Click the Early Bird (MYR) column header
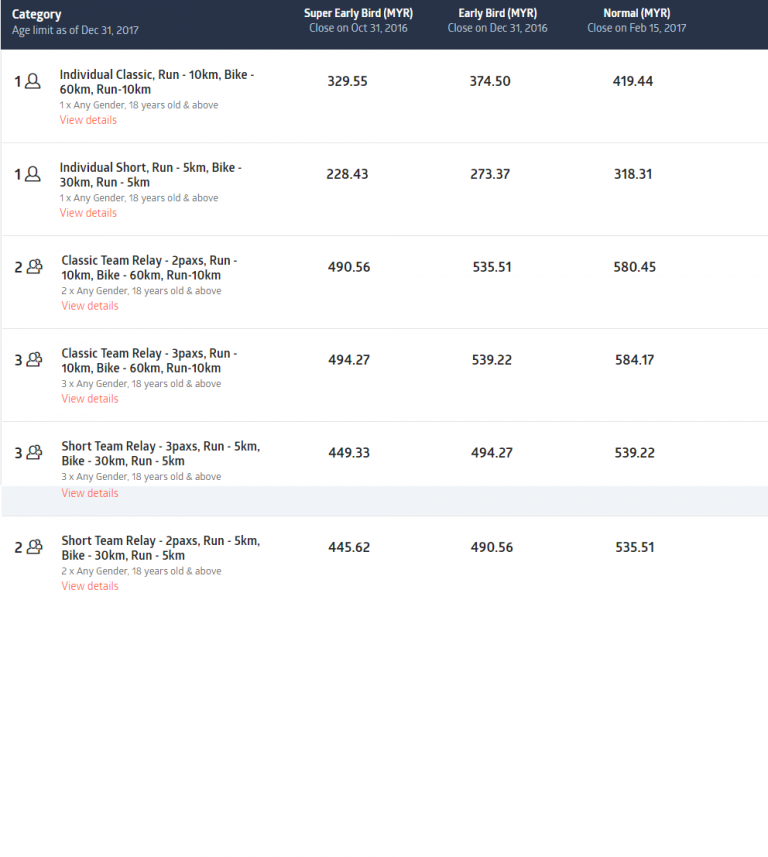 (x=497, y=14)
